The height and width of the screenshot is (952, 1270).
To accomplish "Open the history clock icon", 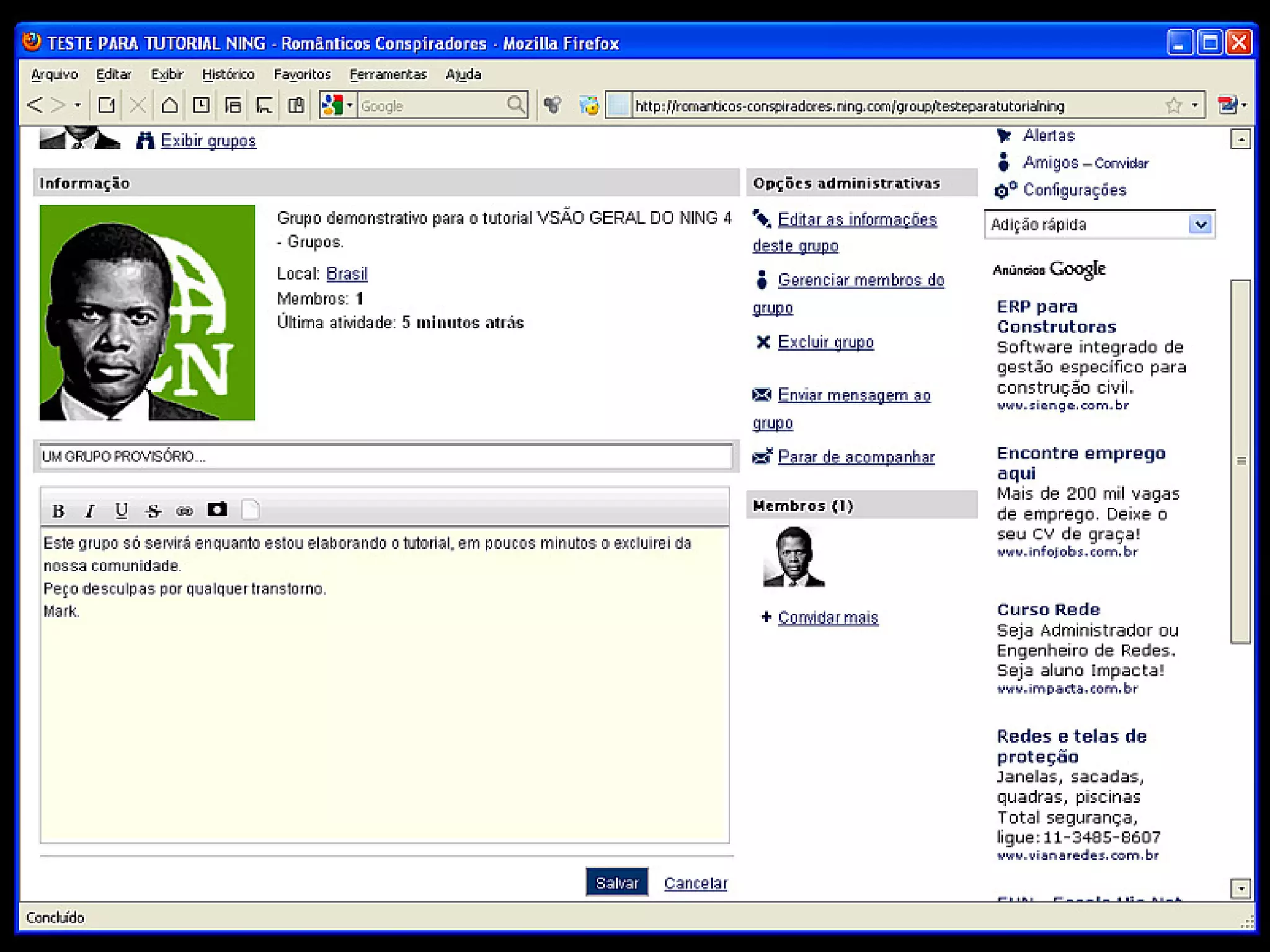I will coord(201,105).
